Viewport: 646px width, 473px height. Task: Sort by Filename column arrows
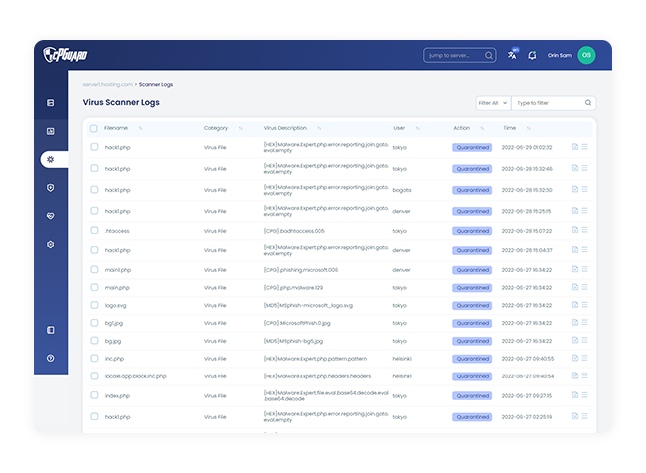coord(140,129)
